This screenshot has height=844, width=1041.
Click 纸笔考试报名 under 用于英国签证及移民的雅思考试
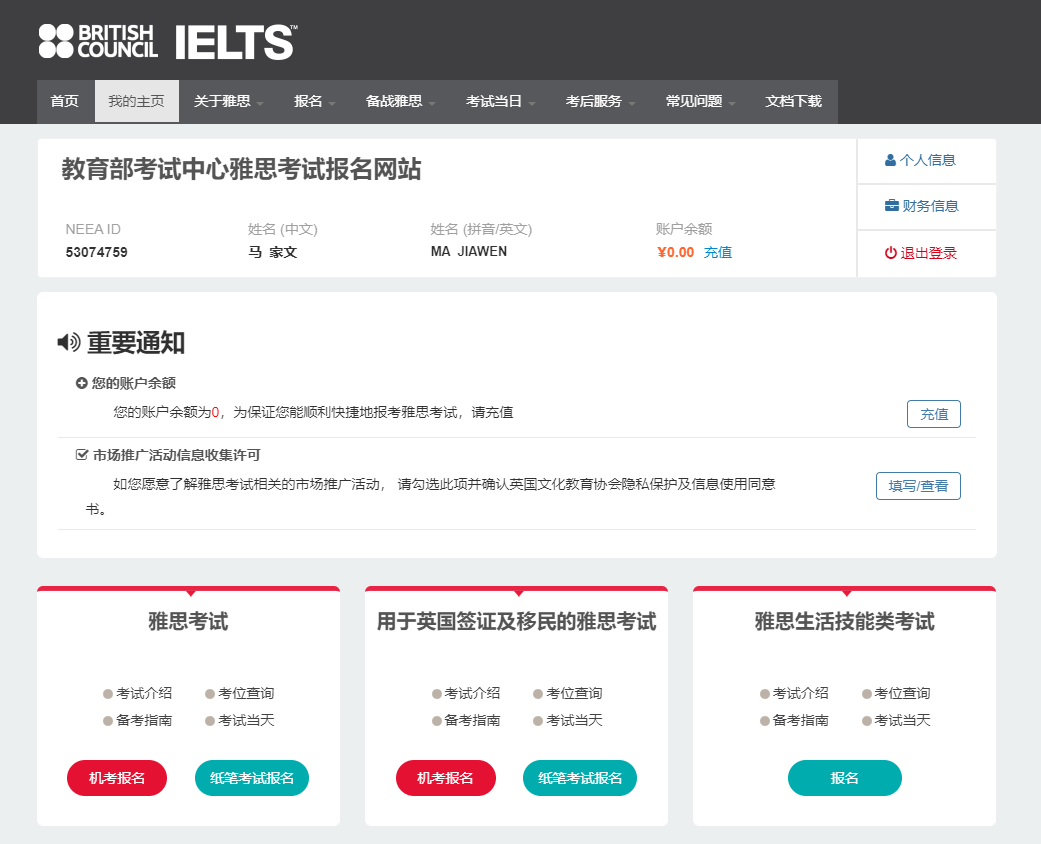[x=580, y=778]
